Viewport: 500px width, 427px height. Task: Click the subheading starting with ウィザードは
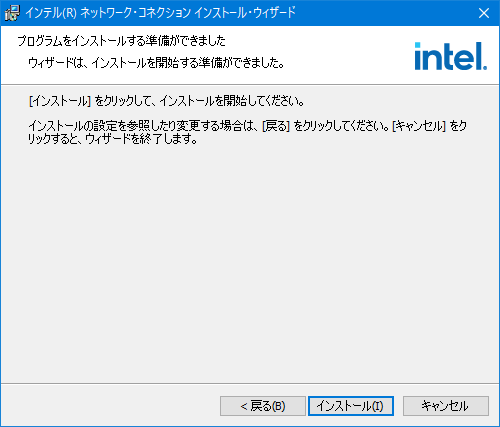tap(156, 63)
